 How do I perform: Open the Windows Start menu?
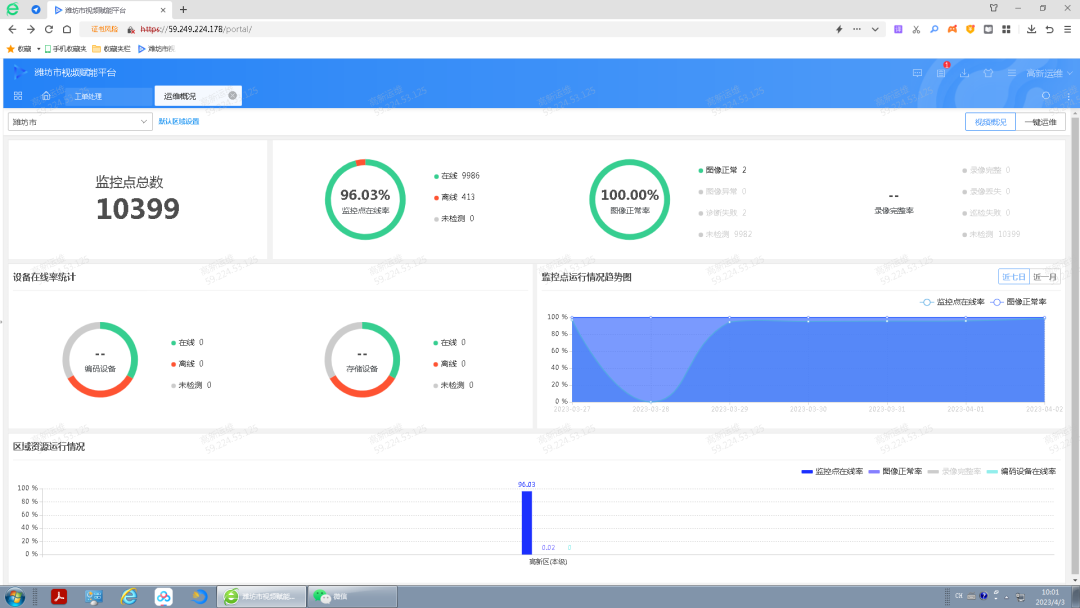pyautogui.click(x=14, y=596)
